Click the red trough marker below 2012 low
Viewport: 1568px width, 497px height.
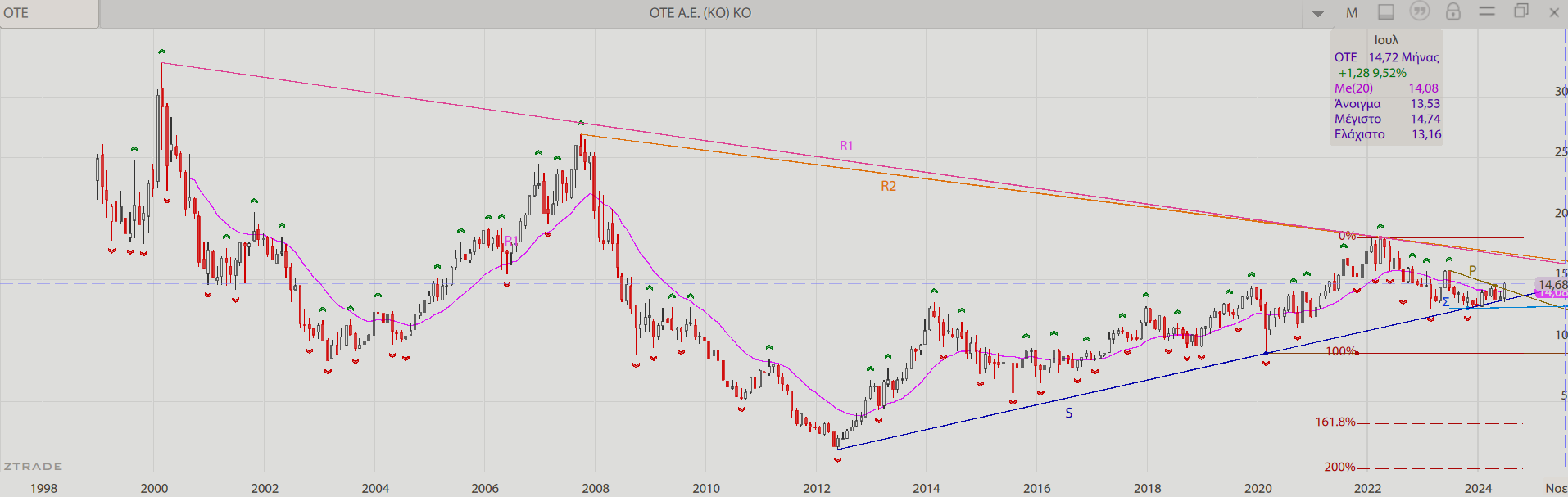[x=837, y=460]
